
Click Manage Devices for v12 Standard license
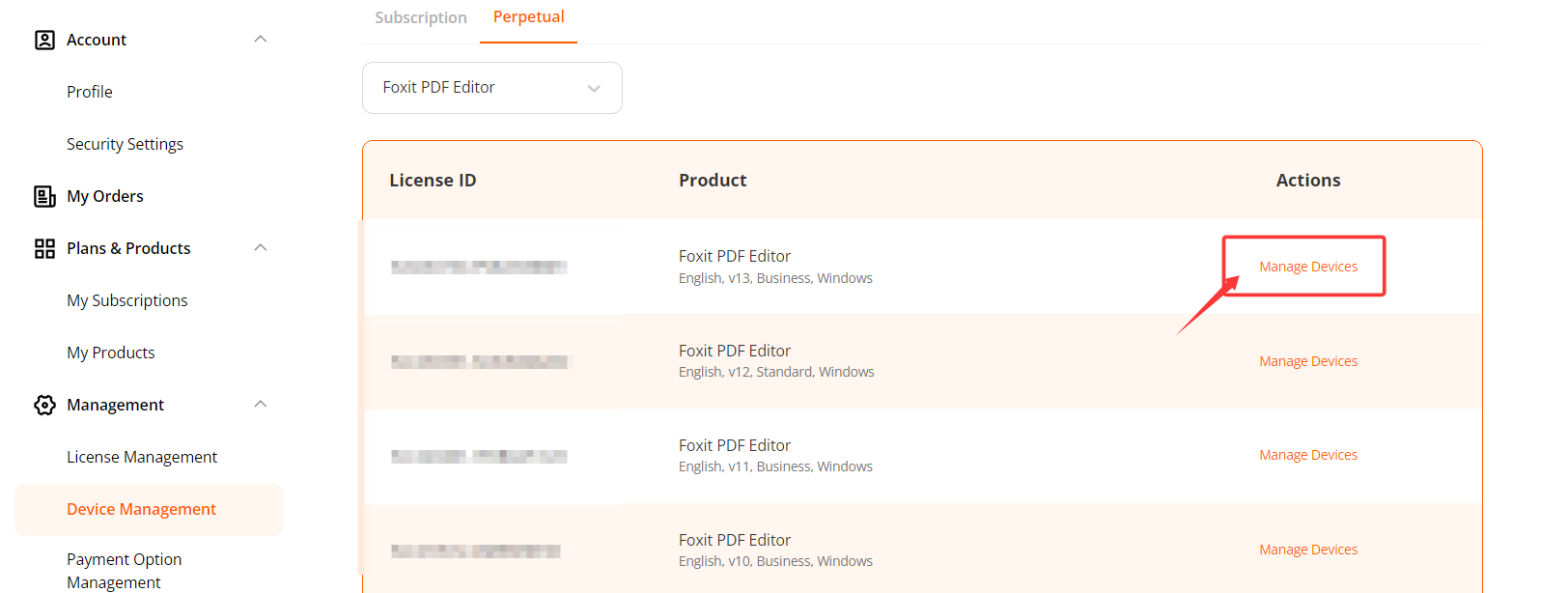(x=1308, y=361)
